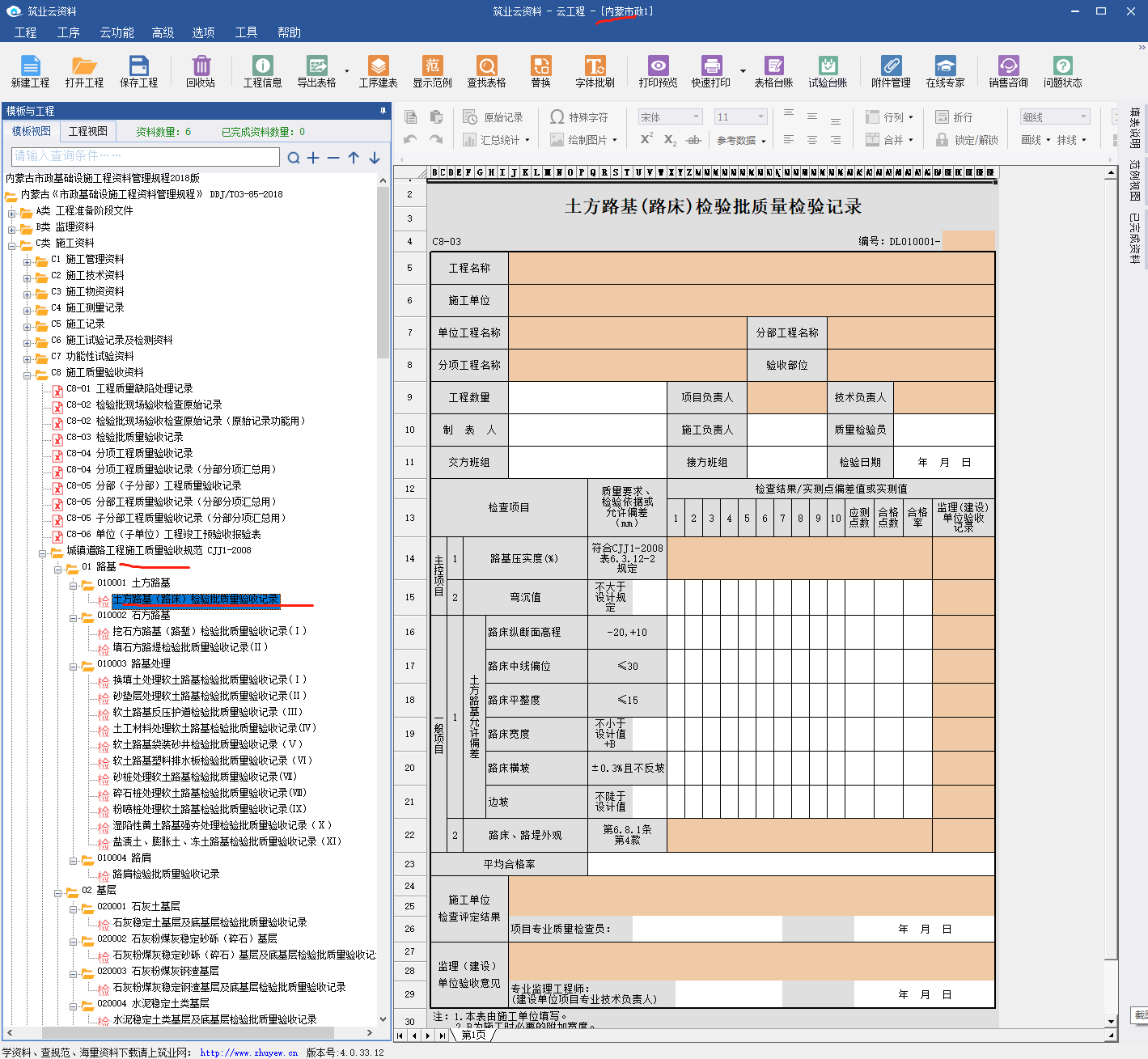Click the undo arrow icon
This screenshot has height=1059, width=1148.
[x=411, y=140]
